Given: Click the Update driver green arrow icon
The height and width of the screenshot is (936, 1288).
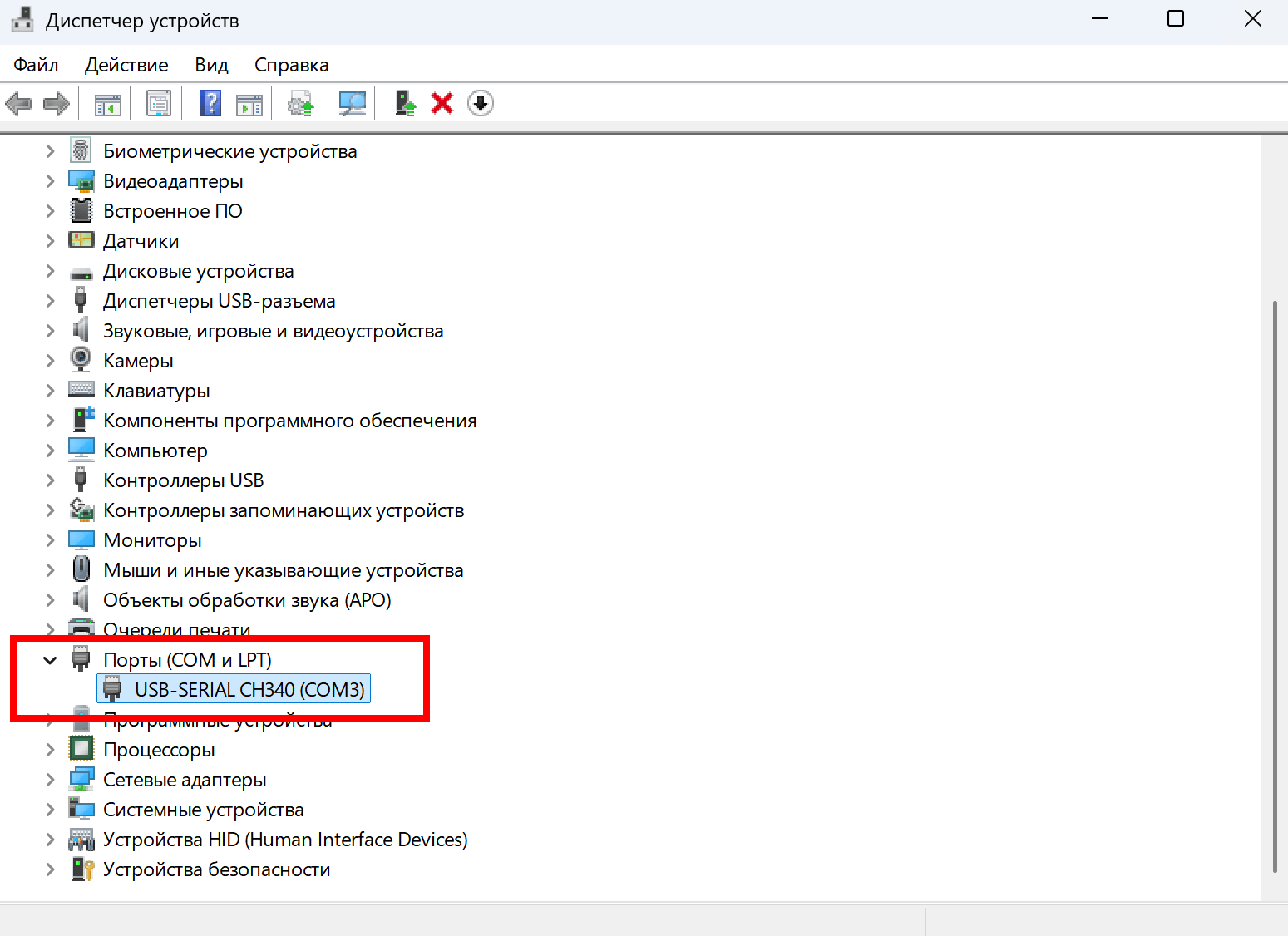Looking at the screenshot, I should point(406,104).
